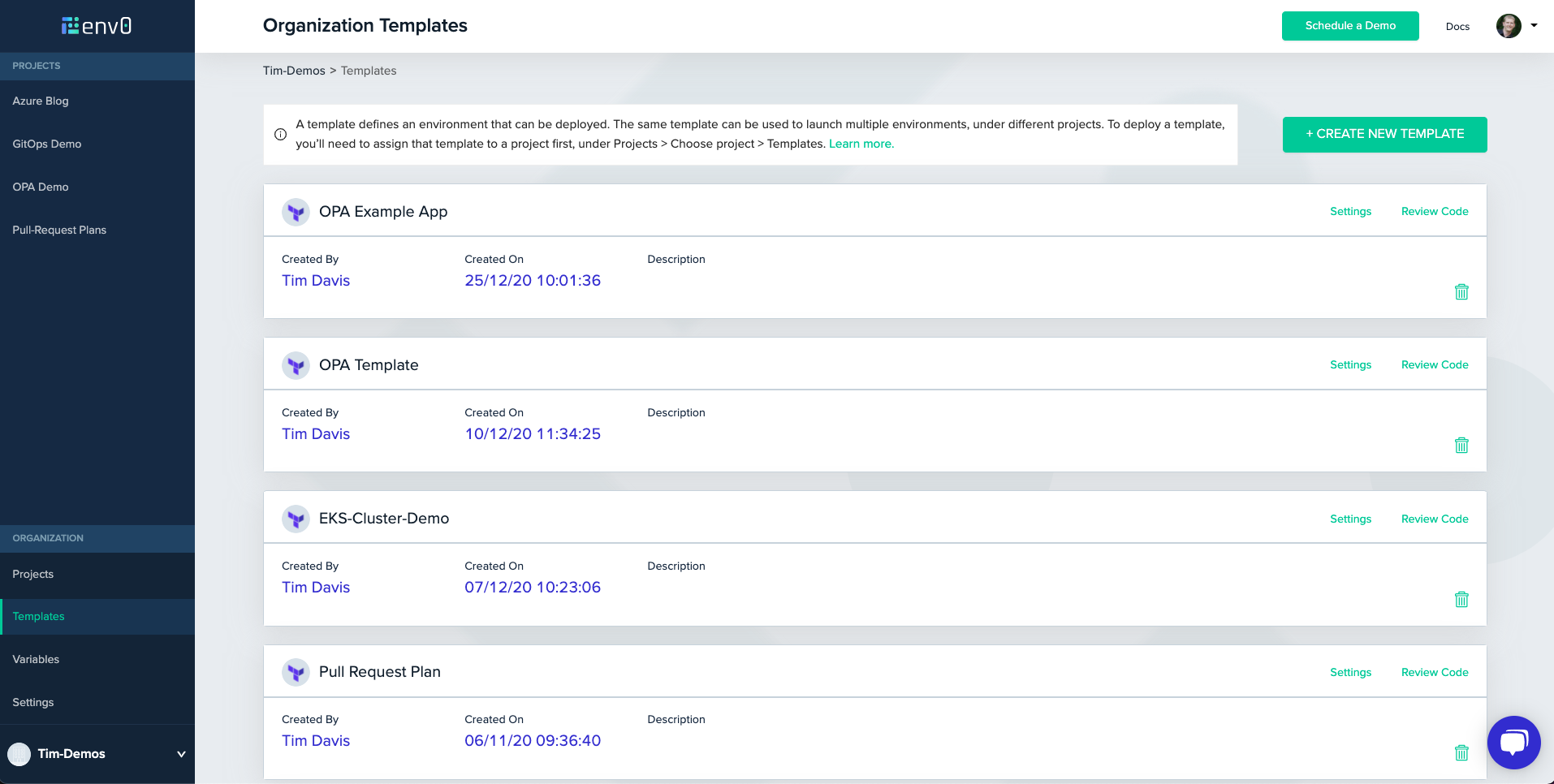
Task: Open organization Settings in sidebar
Action: pos(33,702)
